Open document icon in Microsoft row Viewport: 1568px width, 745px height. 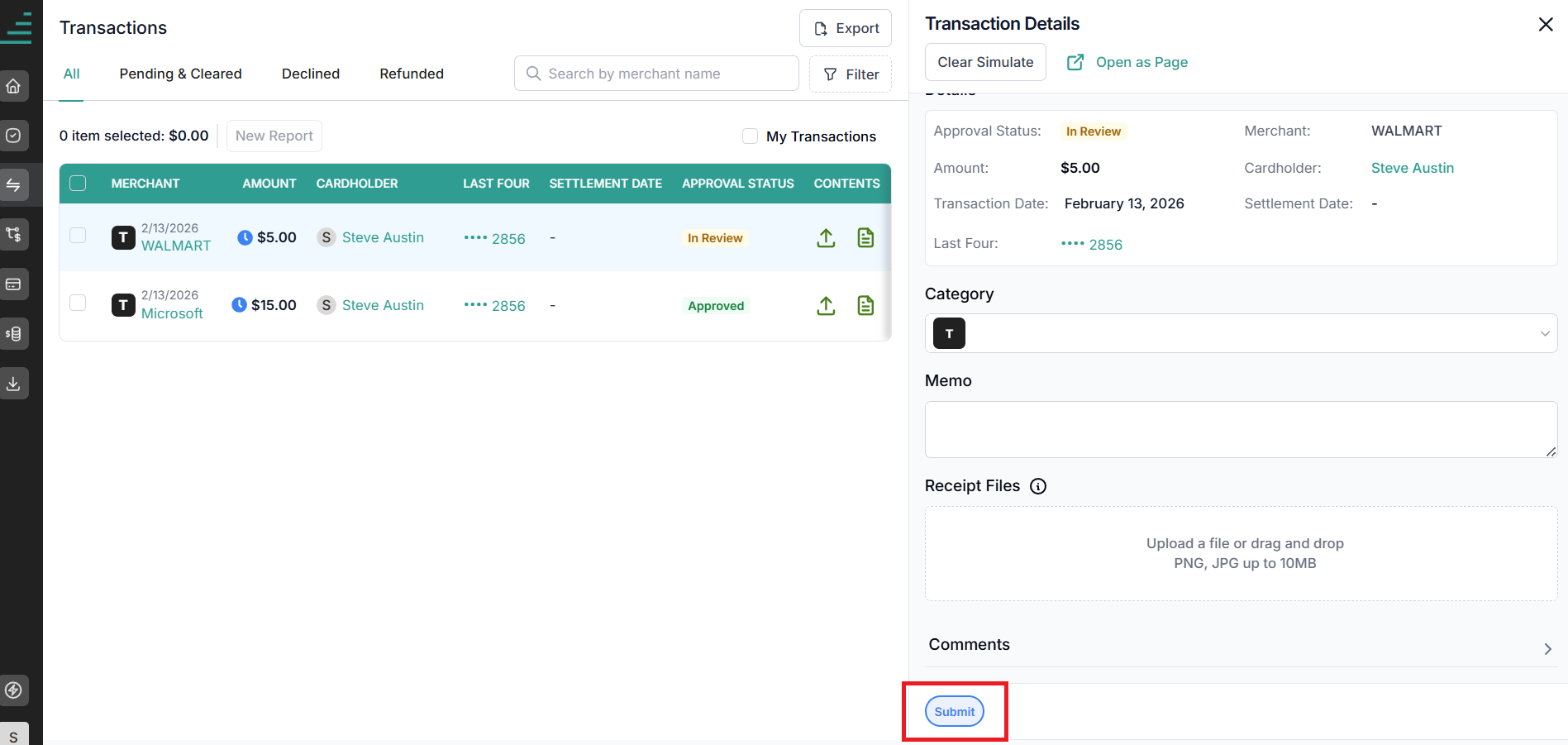[x=865, y=306]
